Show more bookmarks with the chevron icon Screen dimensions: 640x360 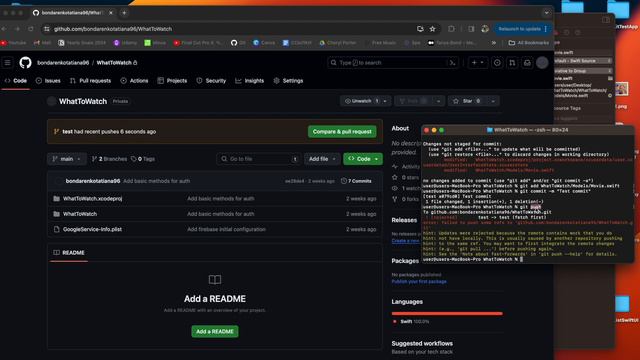click(x=494, y=42)
